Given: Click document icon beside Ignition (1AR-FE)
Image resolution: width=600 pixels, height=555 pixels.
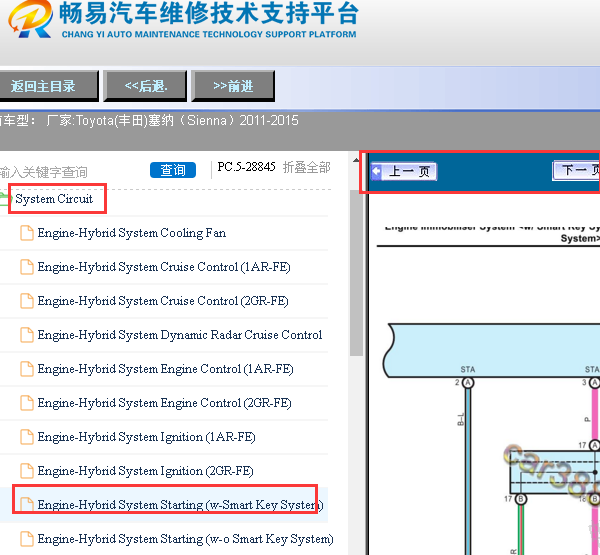Looking at the screenshot, I should (x=27, y=437).
